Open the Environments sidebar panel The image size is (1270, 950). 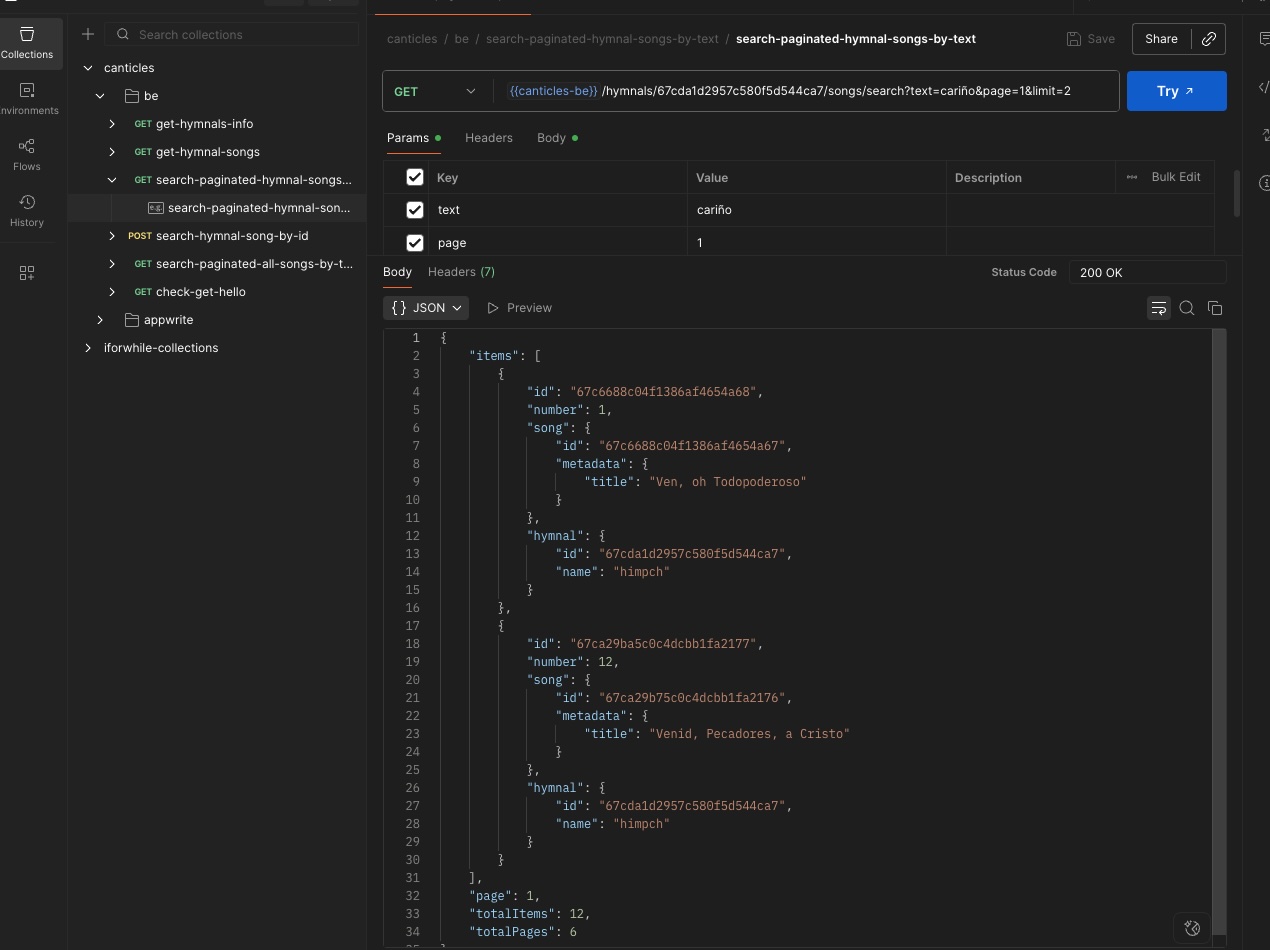click(x=27, y=99)
